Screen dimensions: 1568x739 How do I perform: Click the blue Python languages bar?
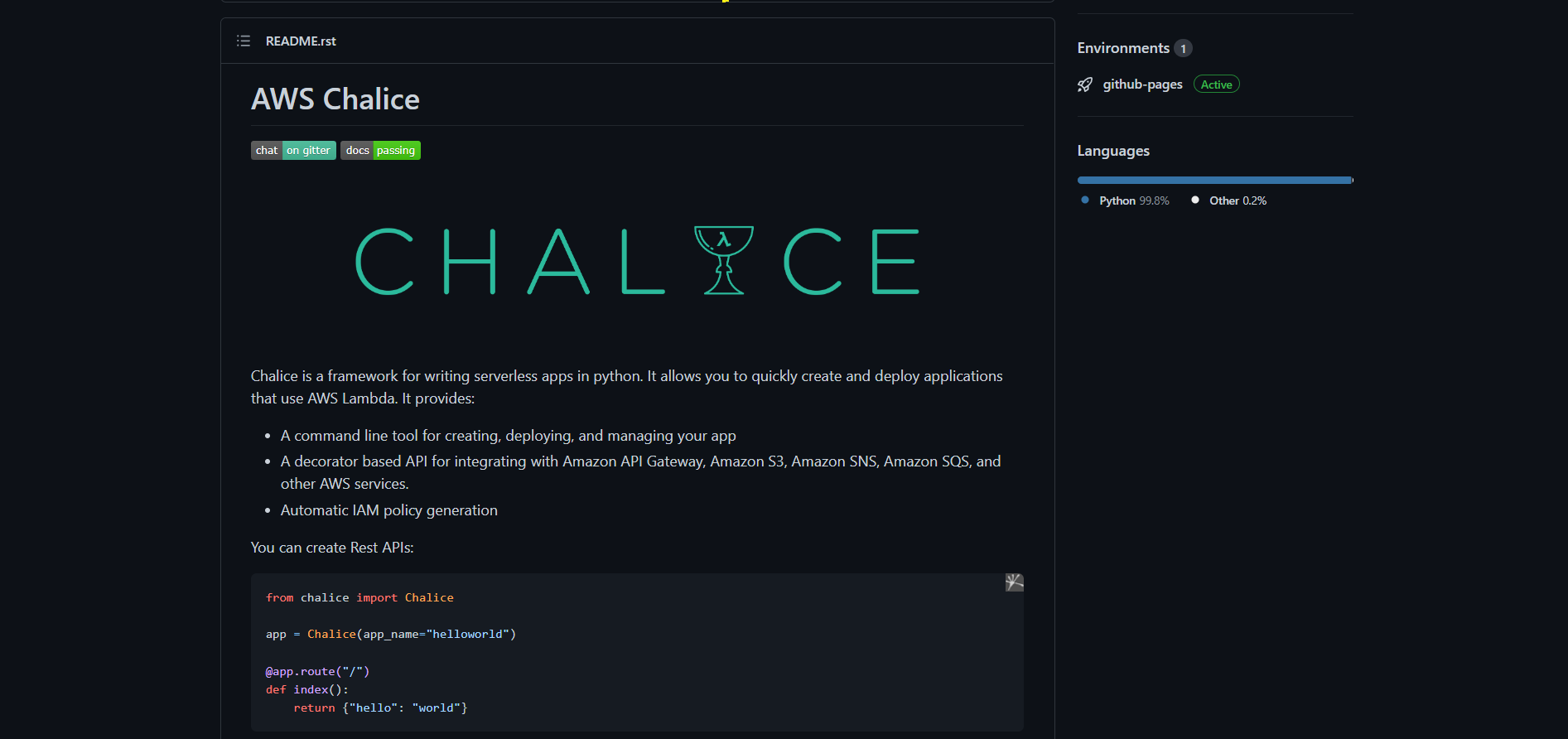click(x=1214, y=180)
